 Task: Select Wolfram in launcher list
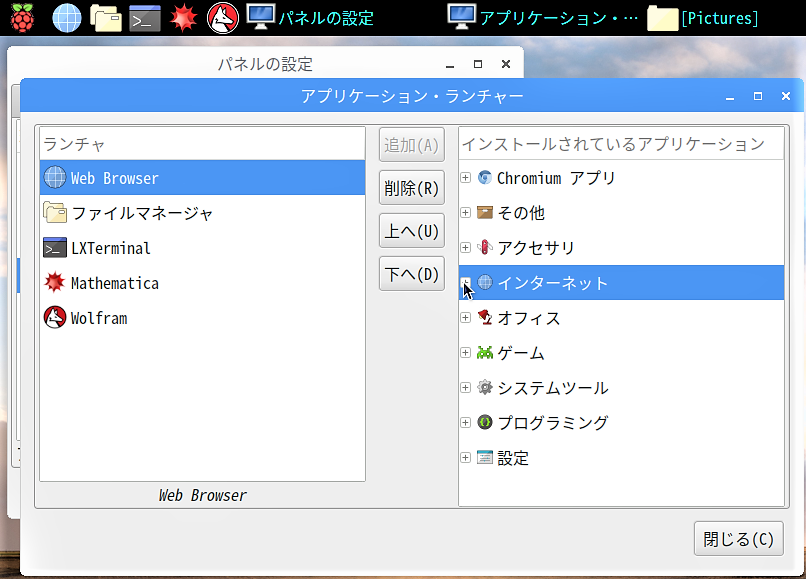[x=203, y=317]
